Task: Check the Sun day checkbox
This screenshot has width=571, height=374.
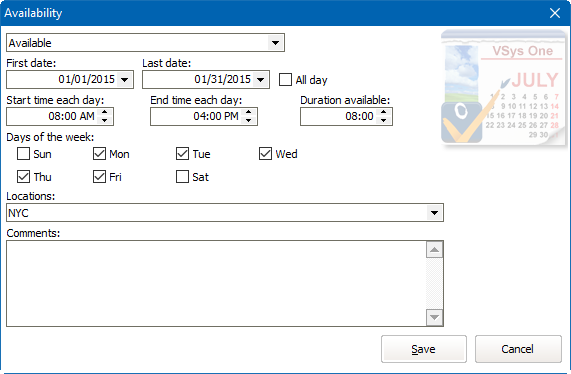Action: coord(23,154)
